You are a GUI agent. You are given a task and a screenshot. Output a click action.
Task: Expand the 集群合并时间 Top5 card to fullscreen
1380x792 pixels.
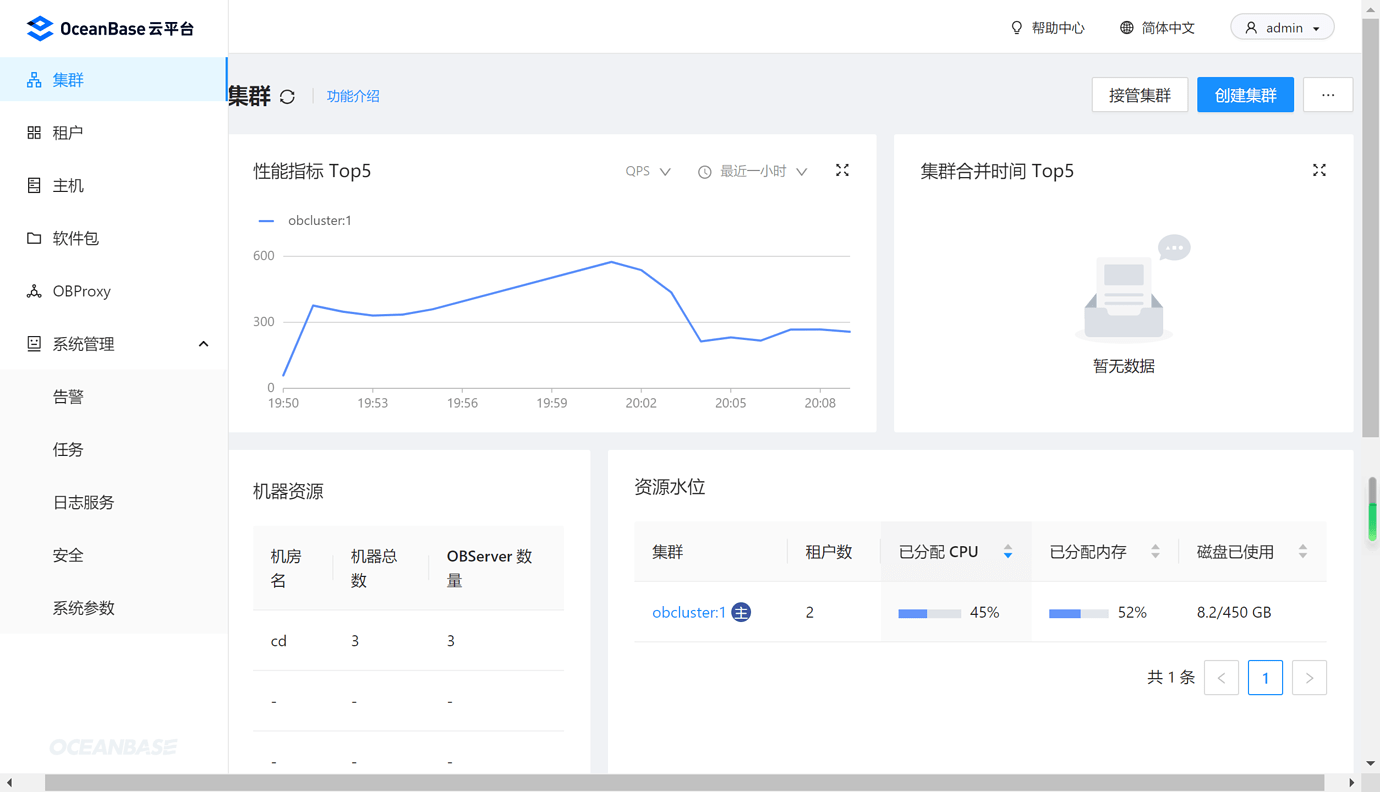pos(1319,170)
